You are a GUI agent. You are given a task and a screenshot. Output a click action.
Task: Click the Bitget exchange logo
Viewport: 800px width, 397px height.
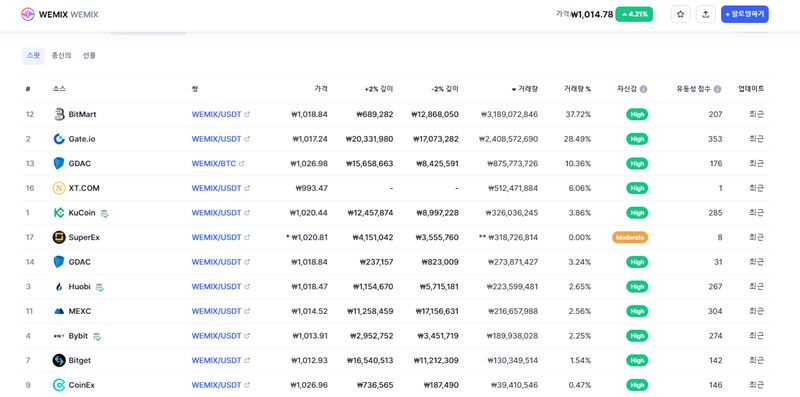[59, 360]
